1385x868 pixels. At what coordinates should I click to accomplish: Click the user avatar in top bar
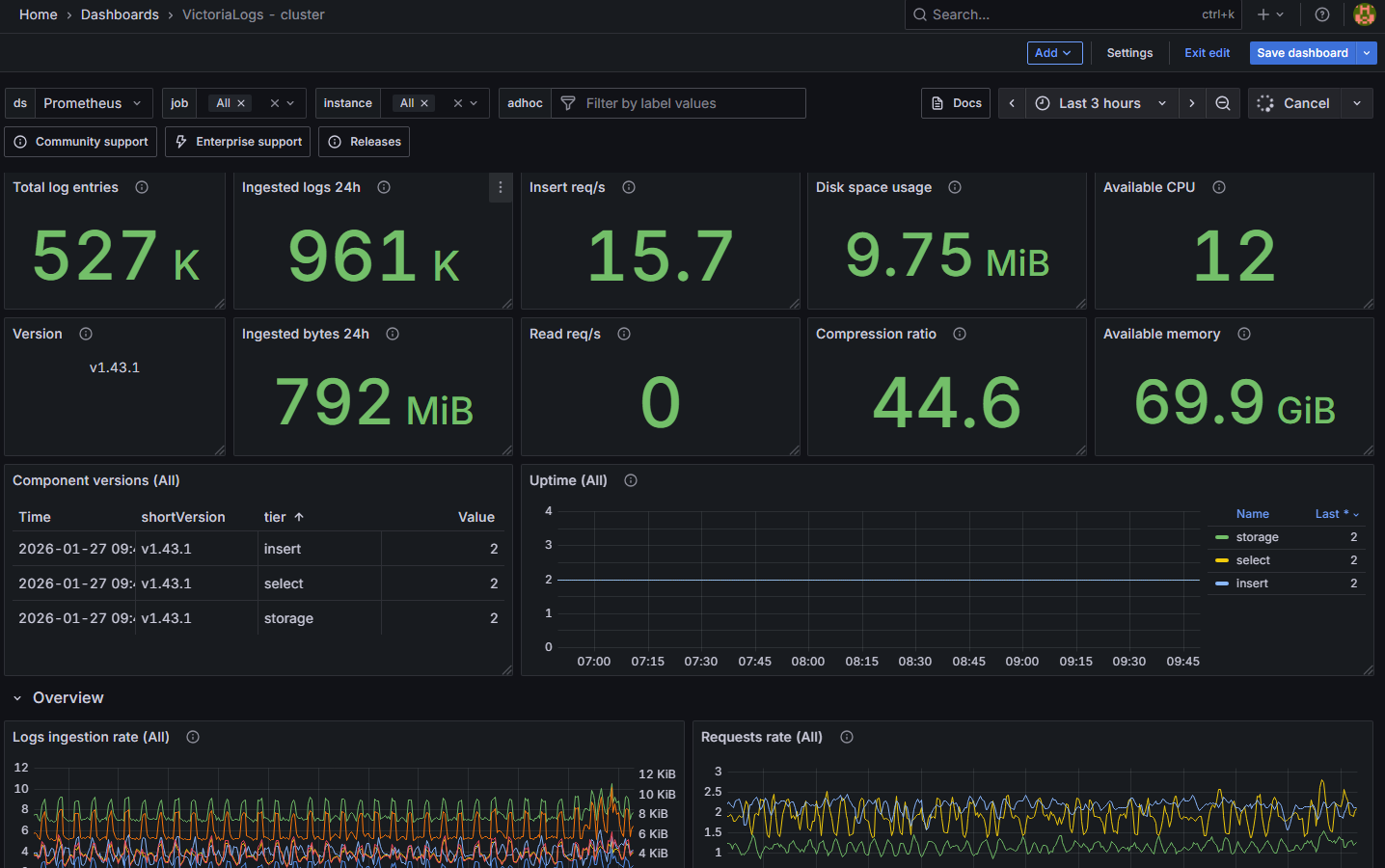point(1364,14)
